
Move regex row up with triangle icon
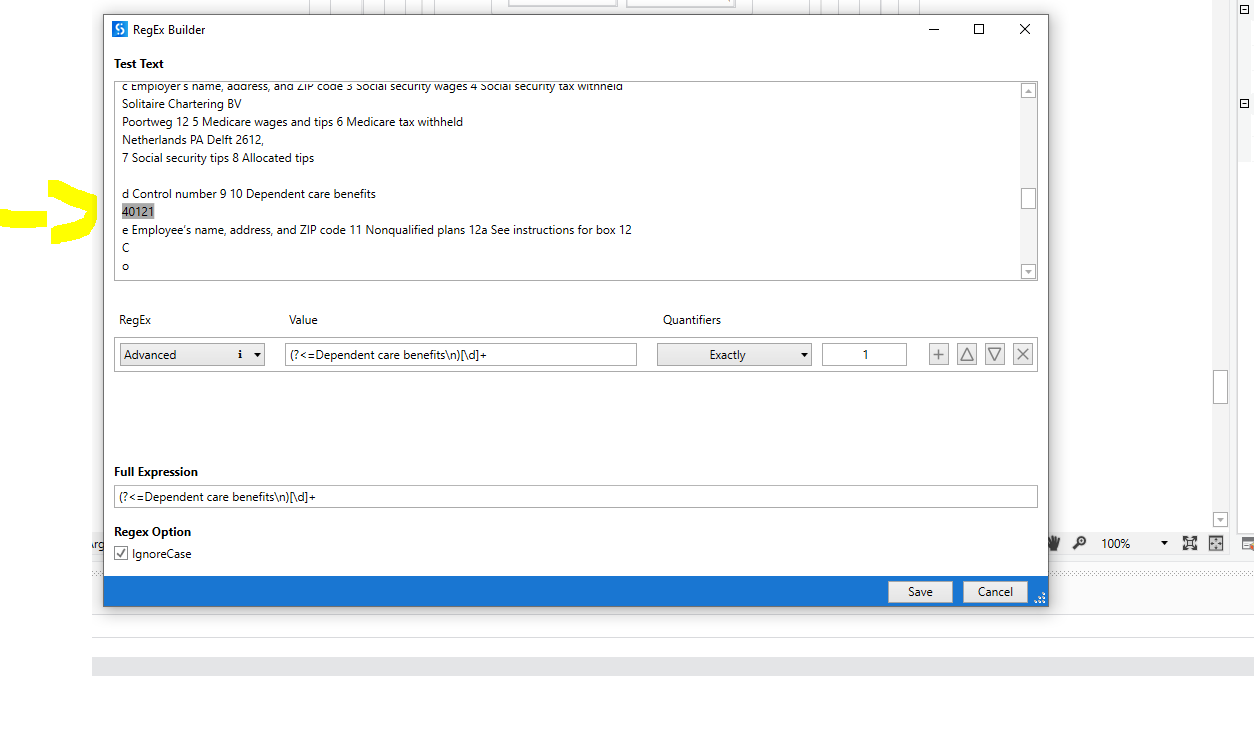[x=966, y=354]
